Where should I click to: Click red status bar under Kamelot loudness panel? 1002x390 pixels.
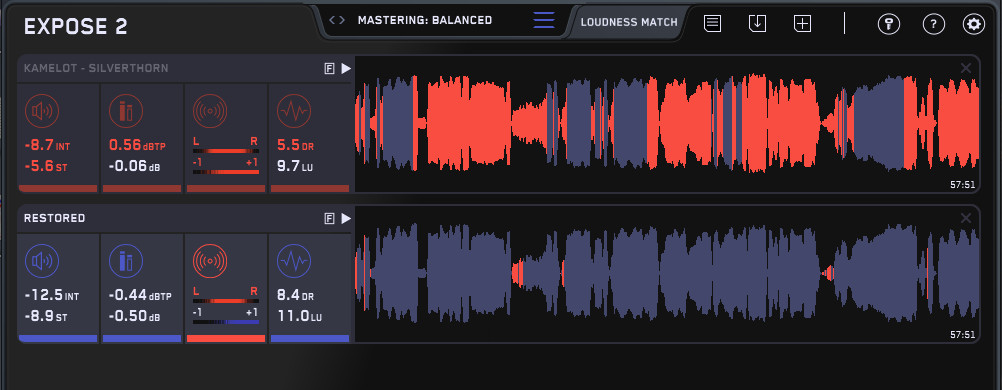click(58, 189)
